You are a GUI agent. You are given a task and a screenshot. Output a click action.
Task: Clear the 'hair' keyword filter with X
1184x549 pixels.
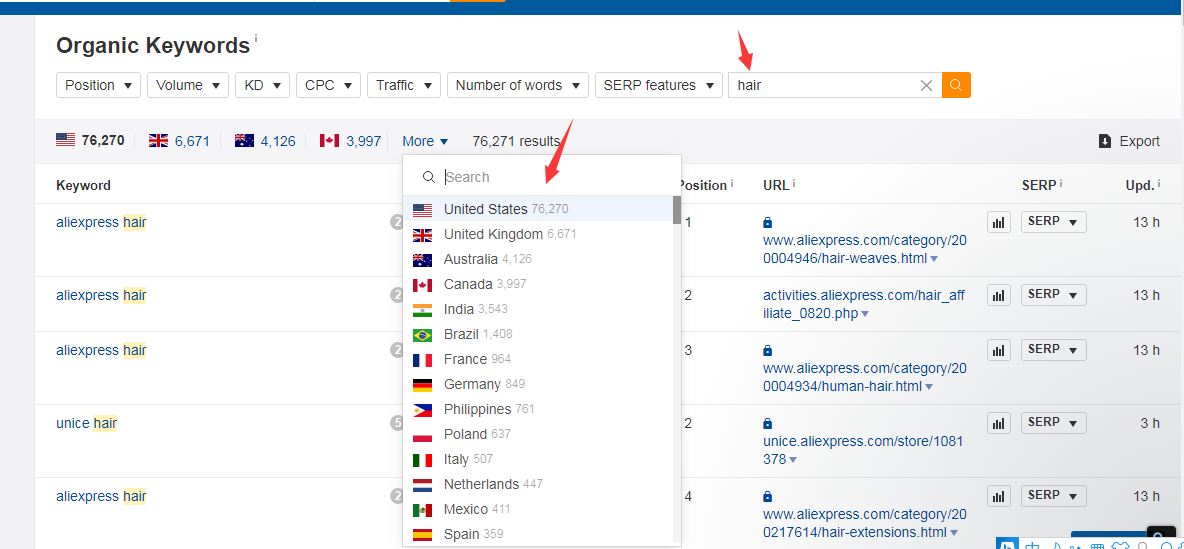(x=927, y=85)
